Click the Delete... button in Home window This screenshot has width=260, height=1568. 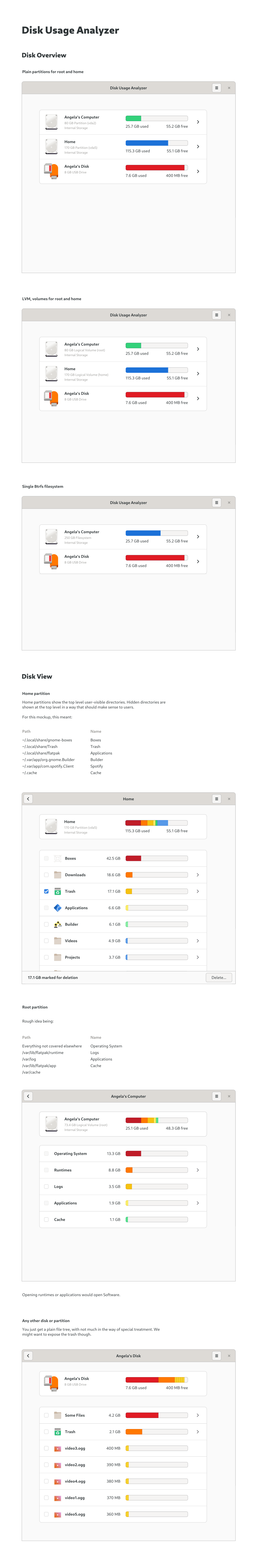(x=218, y=977)
